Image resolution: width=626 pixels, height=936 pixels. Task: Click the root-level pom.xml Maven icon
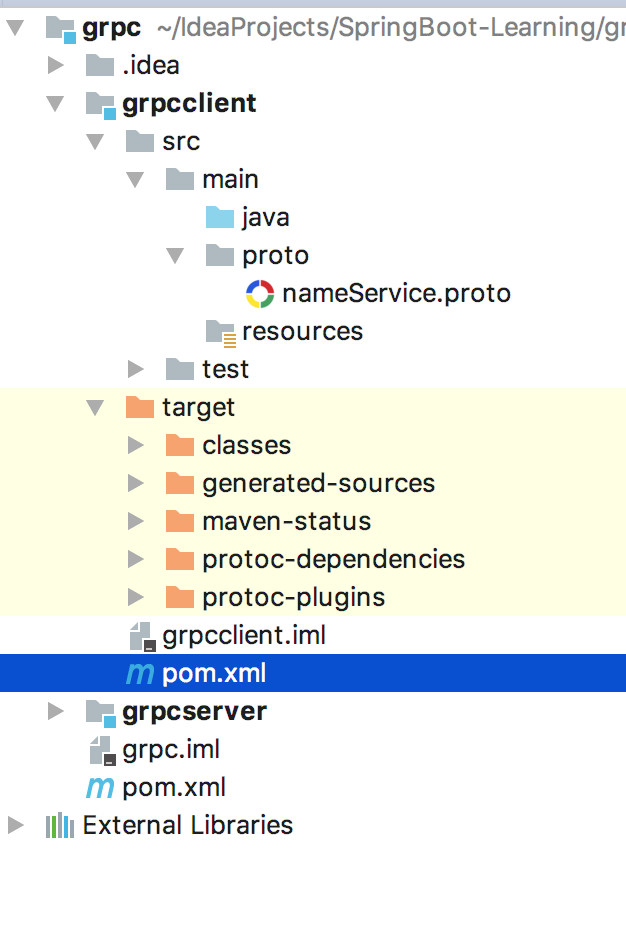point(99,787)
